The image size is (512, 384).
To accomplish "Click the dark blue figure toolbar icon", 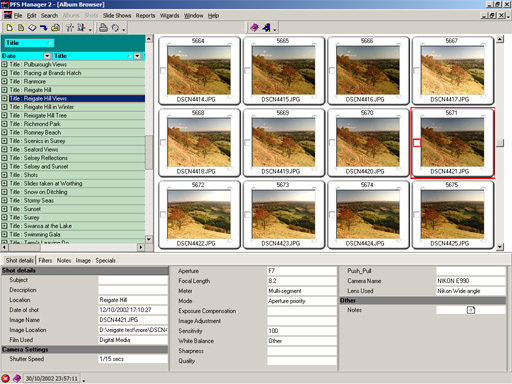I will (x=266, y=28).
